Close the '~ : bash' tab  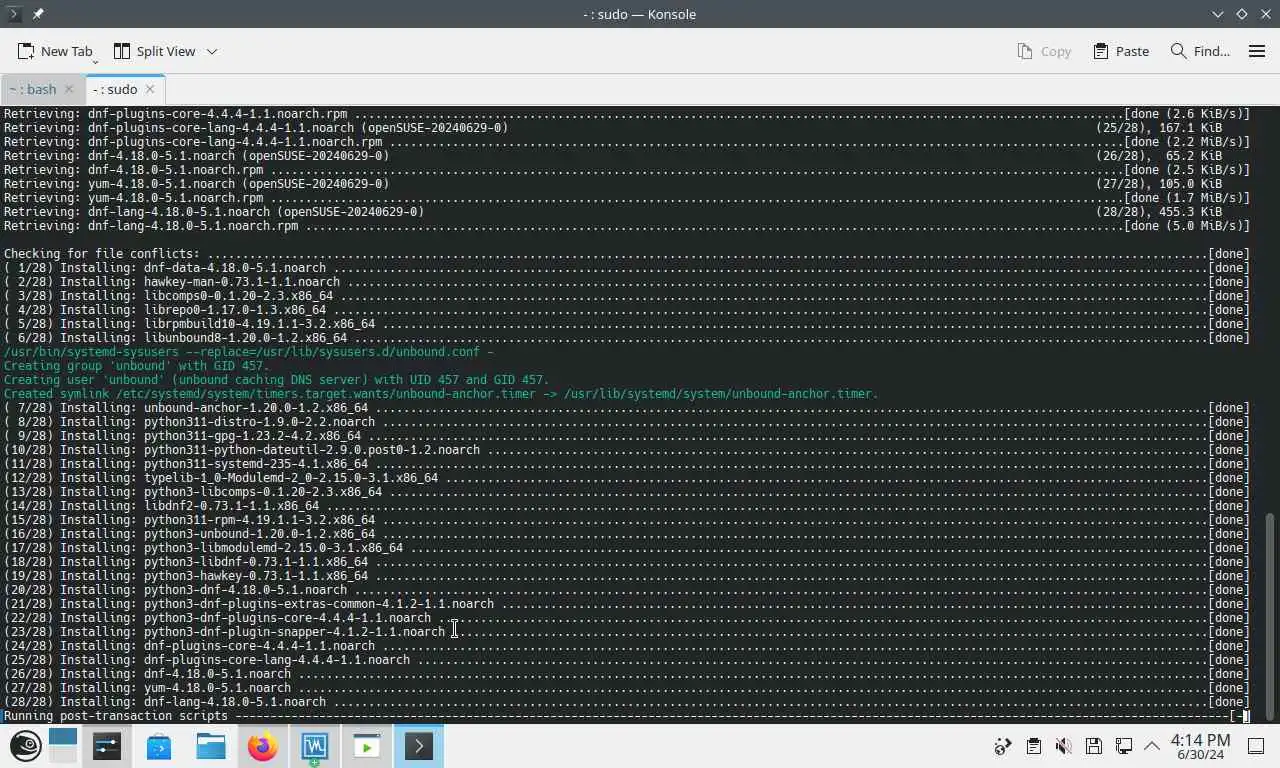(x=69, y=89)
